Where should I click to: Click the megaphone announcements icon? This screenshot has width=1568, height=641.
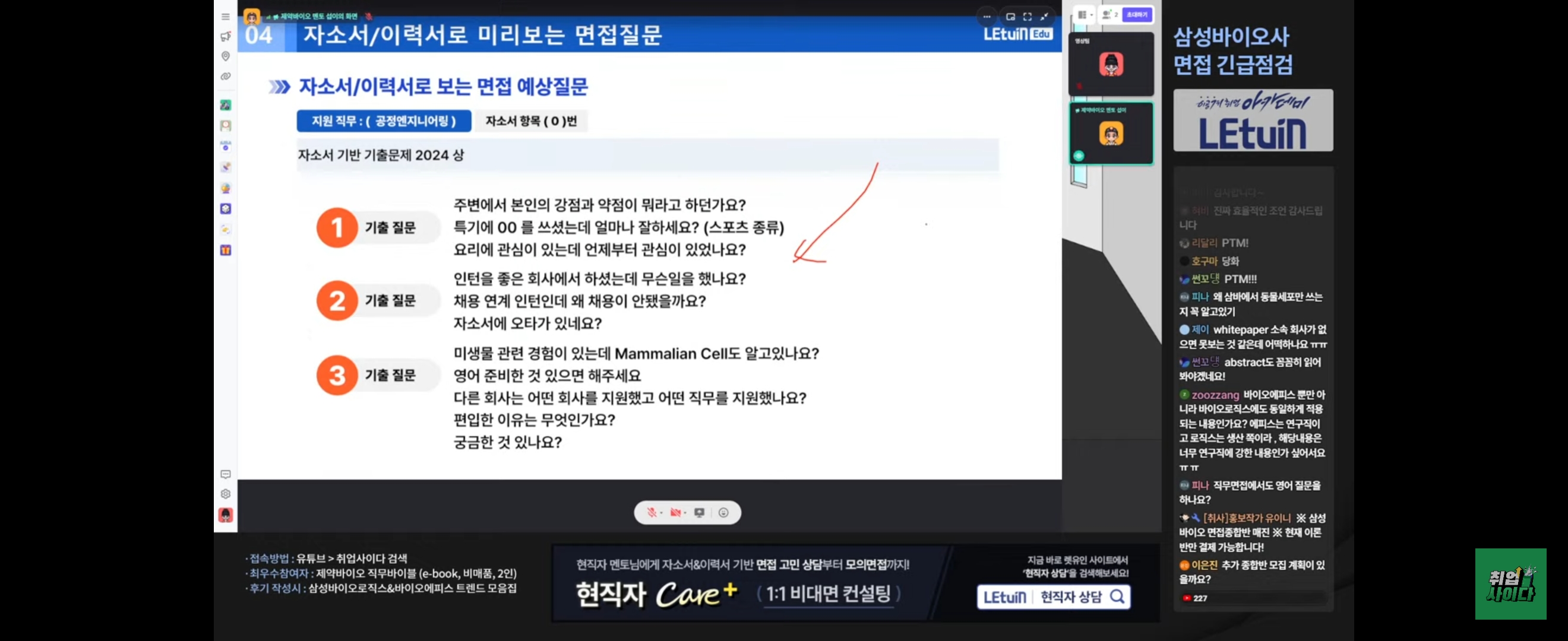225,36
